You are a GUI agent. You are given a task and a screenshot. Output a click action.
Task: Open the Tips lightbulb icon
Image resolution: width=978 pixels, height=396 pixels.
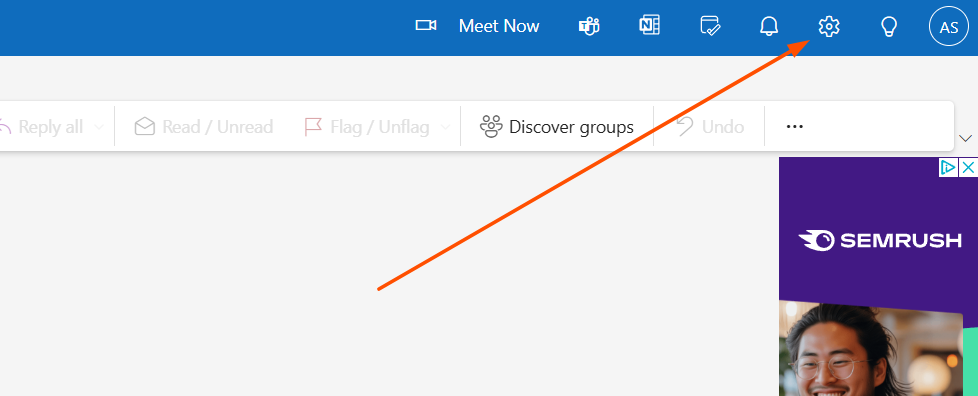(888, 27)
